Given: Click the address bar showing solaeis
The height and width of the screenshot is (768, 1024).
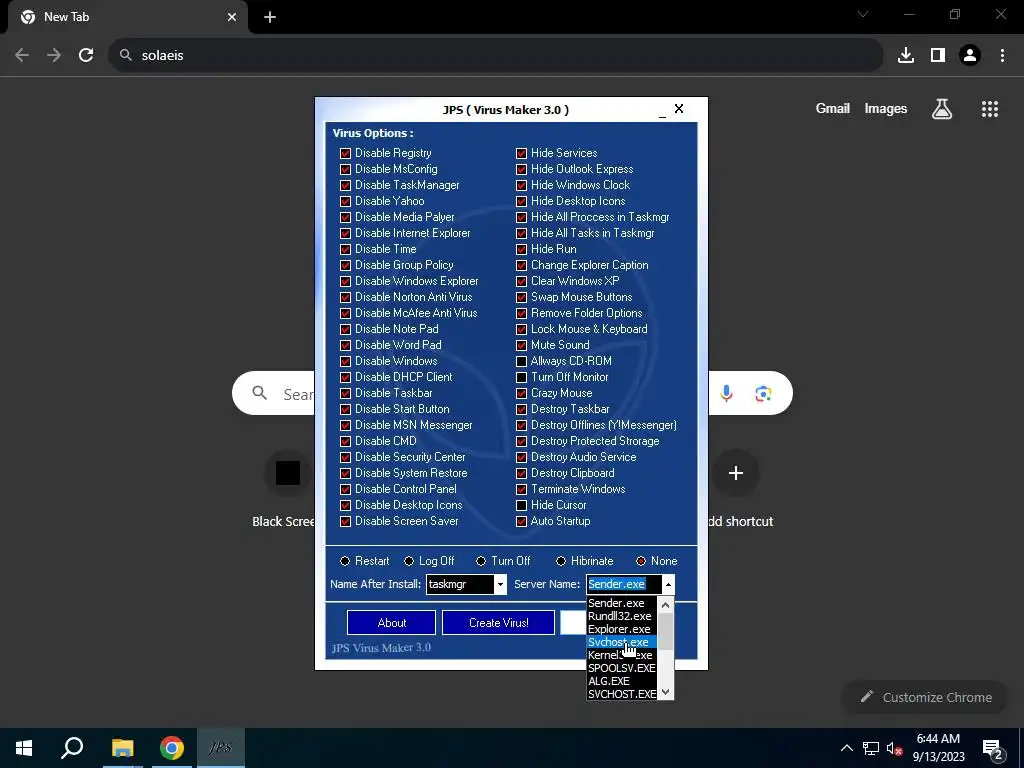Looking at the screenshot, I should point(496,56).
